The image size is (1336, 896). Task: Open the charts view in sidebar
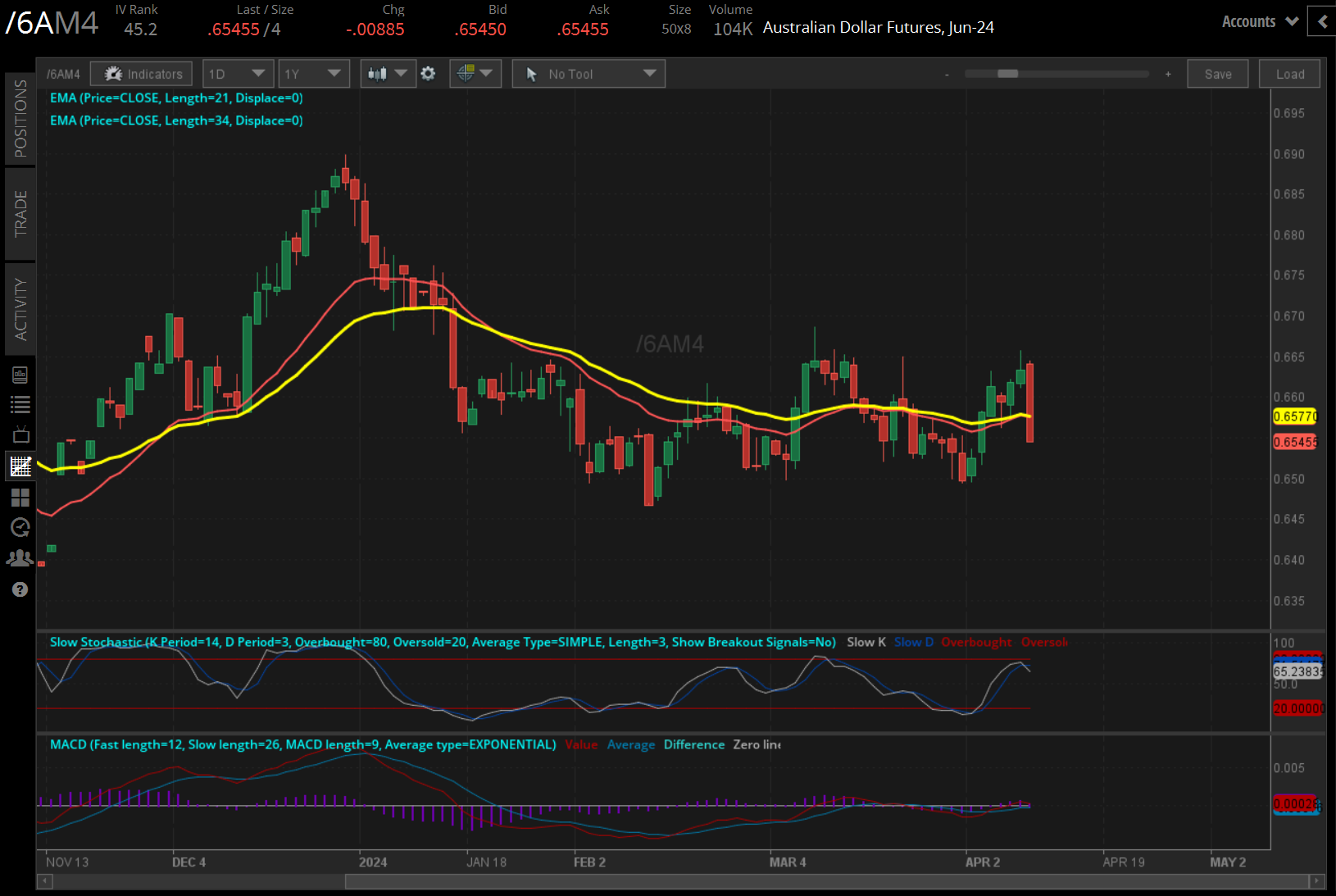tap(20, 466)
